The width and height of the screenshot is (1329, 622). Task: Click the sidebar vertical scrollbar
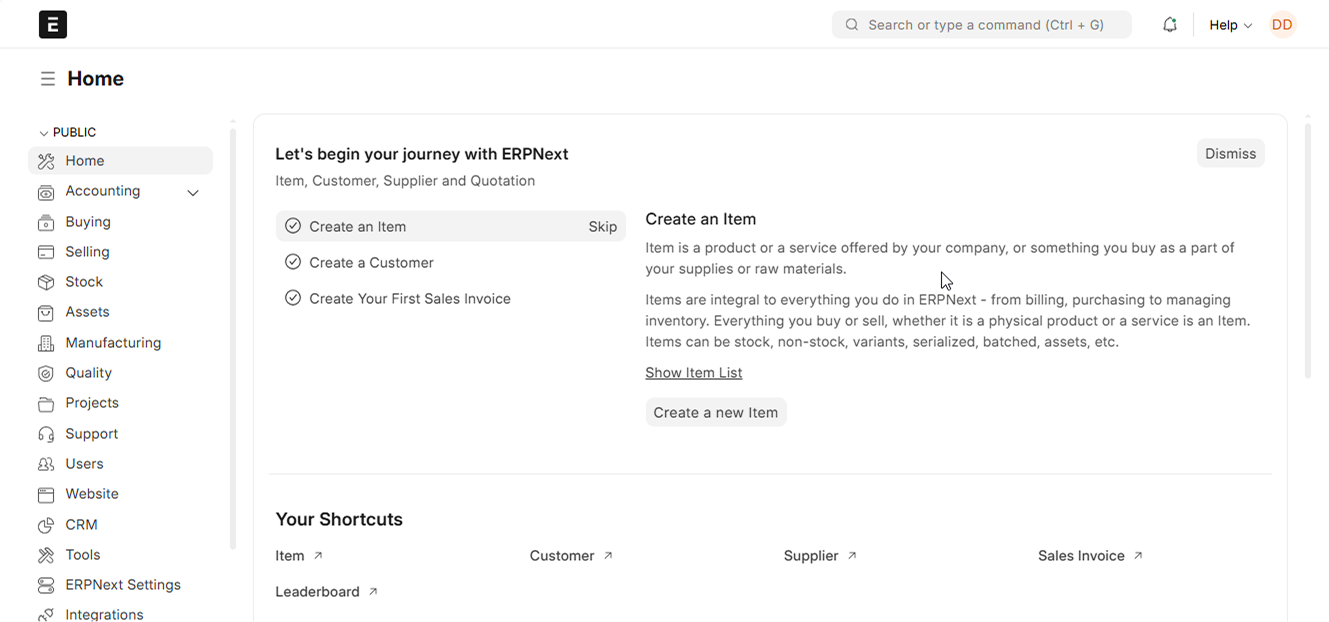click(233, 340)
